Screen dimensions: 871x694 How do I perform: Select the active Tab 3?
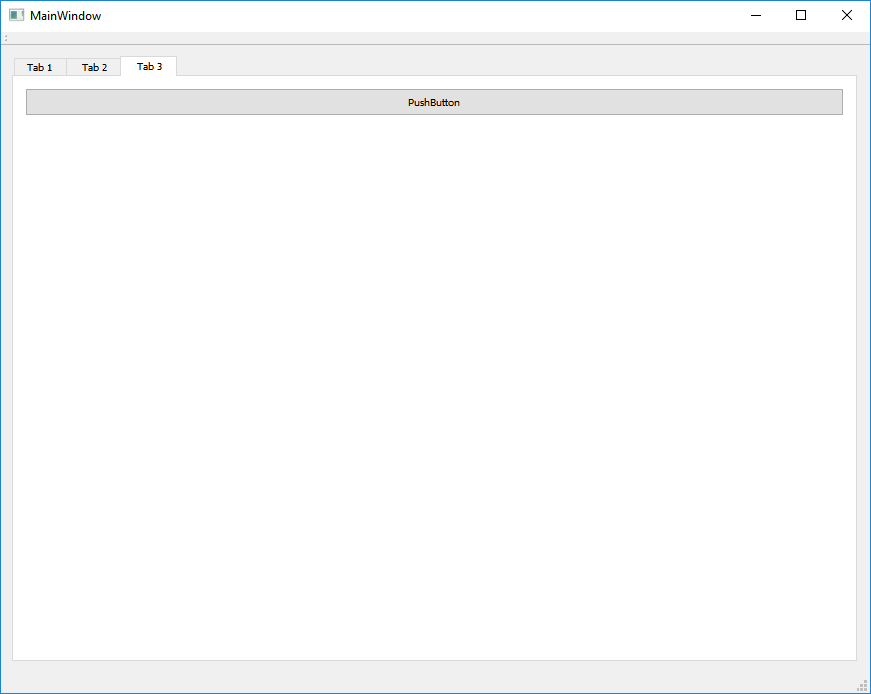tap(149, 66)
